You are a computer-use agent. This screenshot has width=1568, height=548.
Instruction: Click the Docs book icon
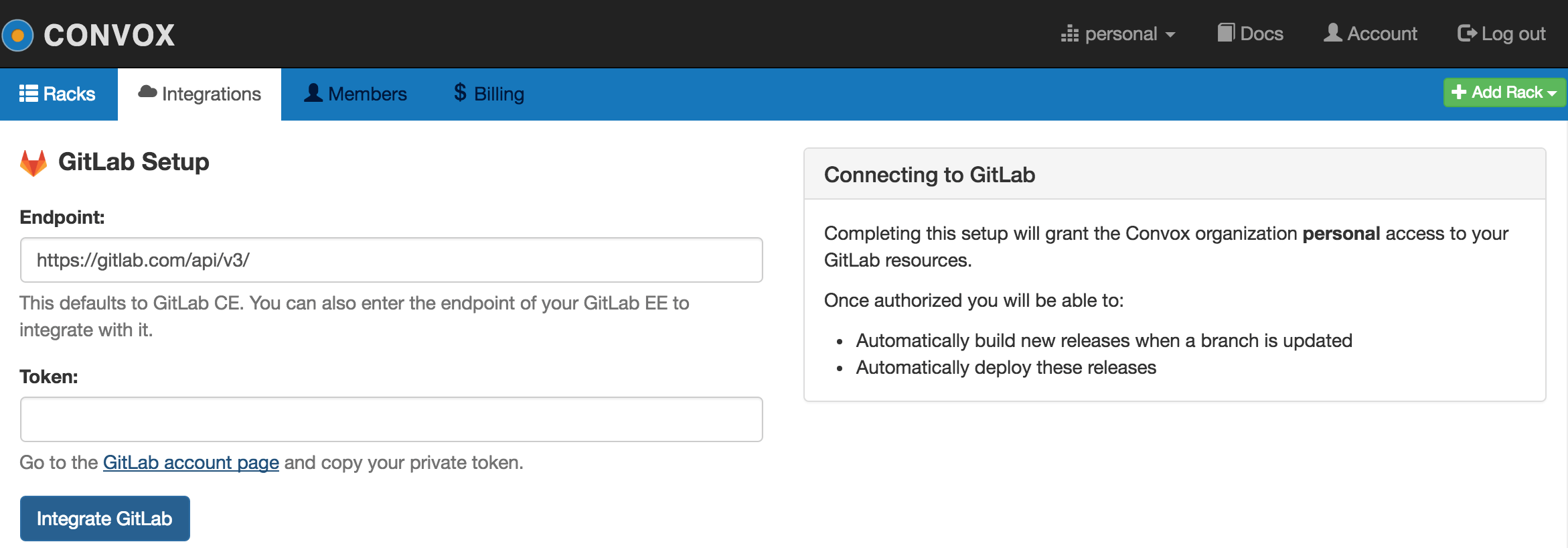tap(1226, 32)
